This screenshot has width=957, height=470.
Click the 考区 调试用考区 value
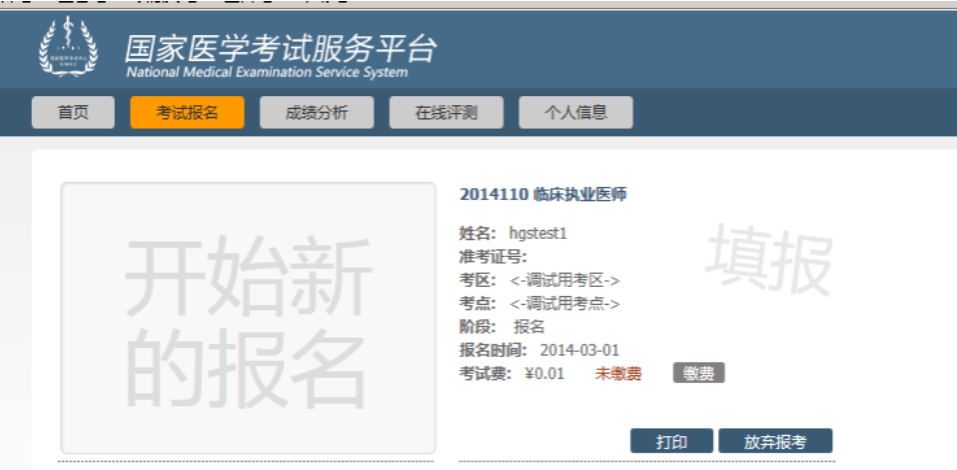tap(564, 280)
